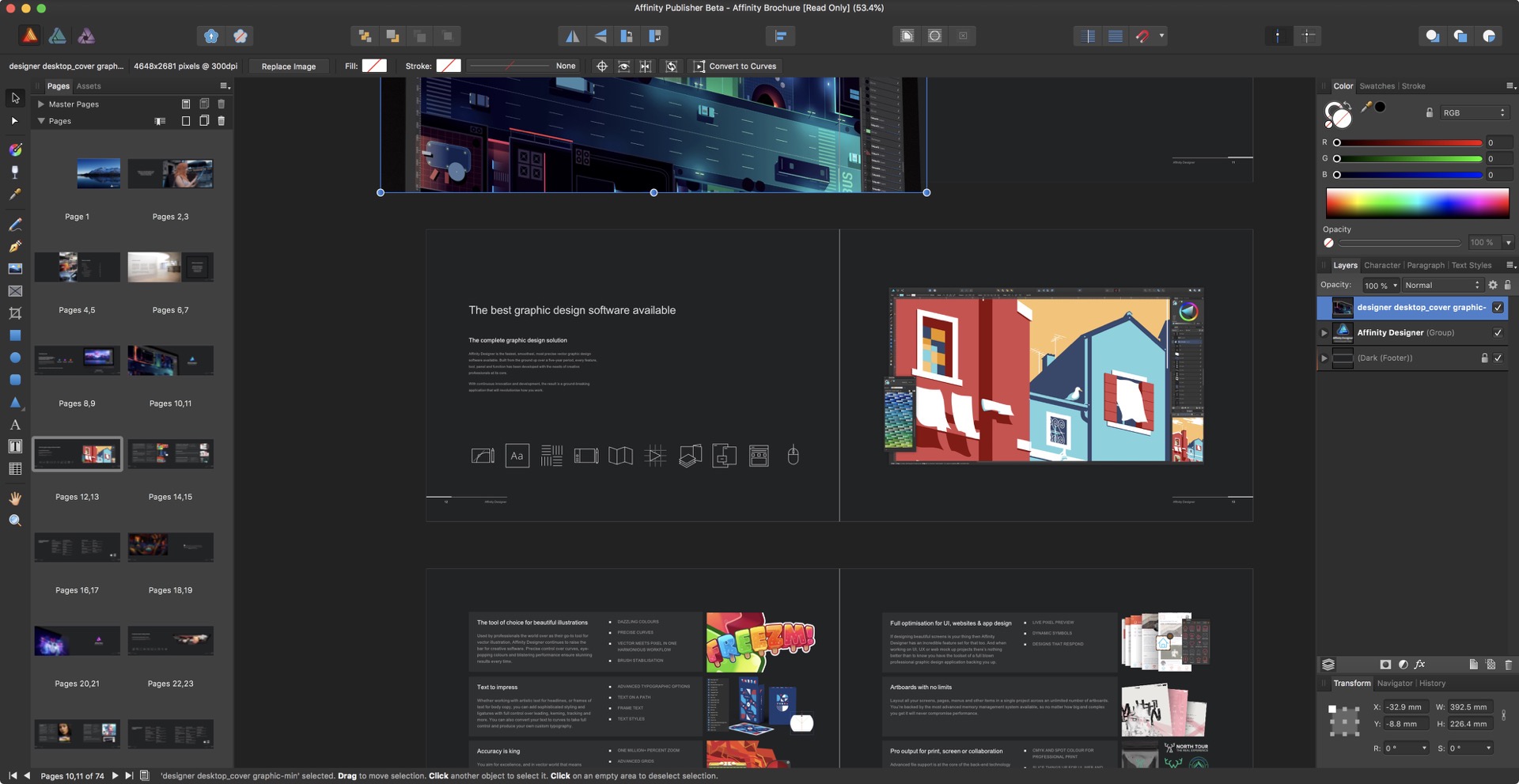Image resolution: width=1519 pixels, height=784 pixels.
Task: Switch to the Swatches tab
Action: pos(1377,86)
